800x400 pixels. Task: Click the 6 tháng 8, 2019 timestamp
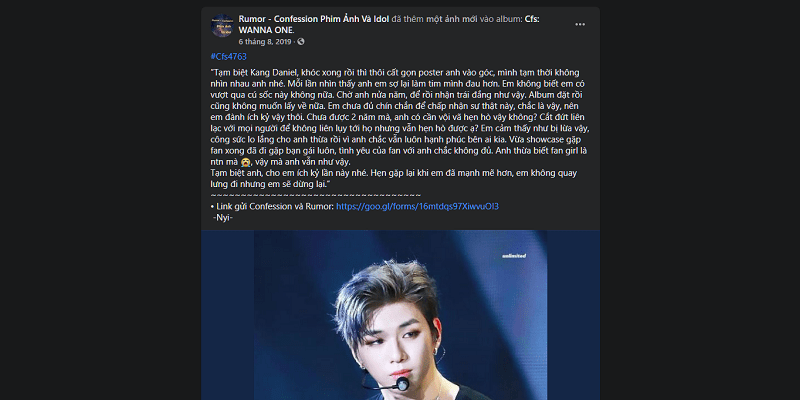[x=264, y=41]
